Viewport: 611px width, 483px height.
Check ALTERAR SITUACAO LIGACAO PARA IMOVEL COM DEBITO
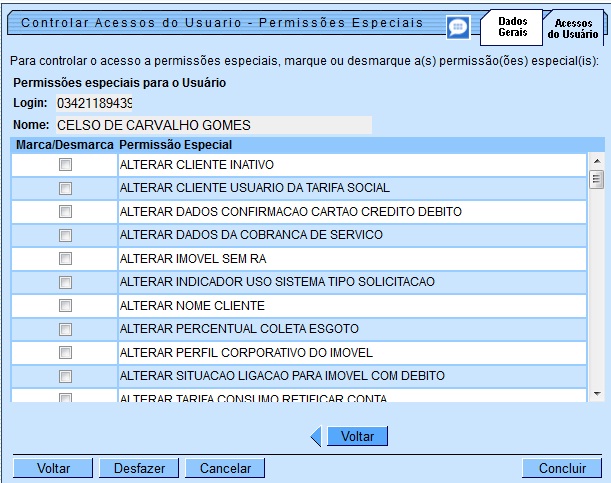(x=65, y=376)
